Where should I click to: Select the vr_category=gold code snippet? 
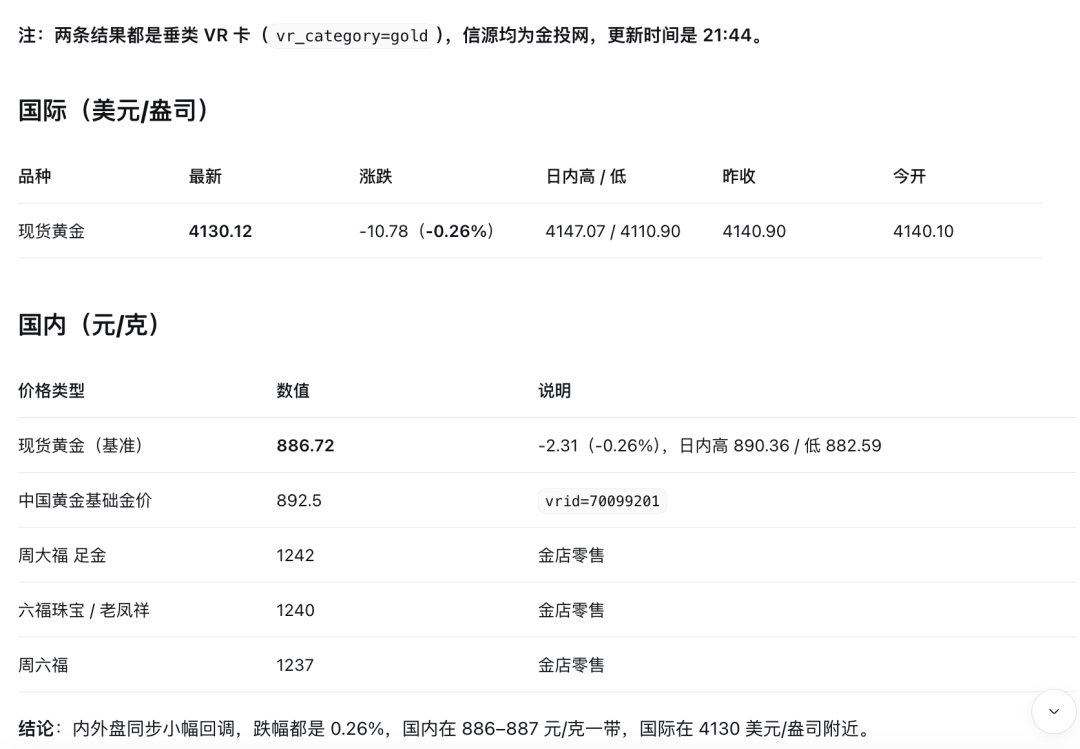[x=351, y=36]
